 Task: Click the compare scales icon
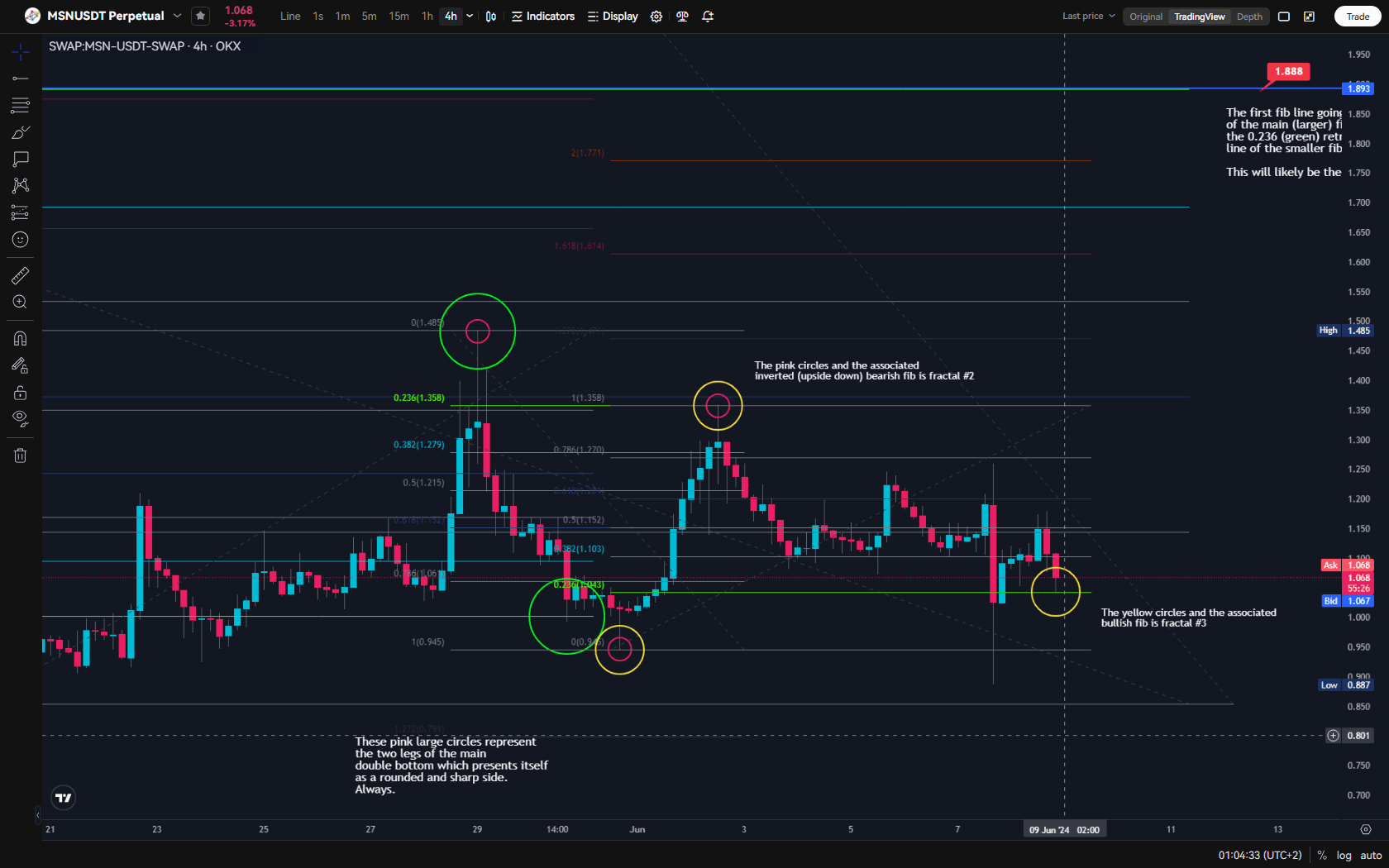click(x=682, y=17)
